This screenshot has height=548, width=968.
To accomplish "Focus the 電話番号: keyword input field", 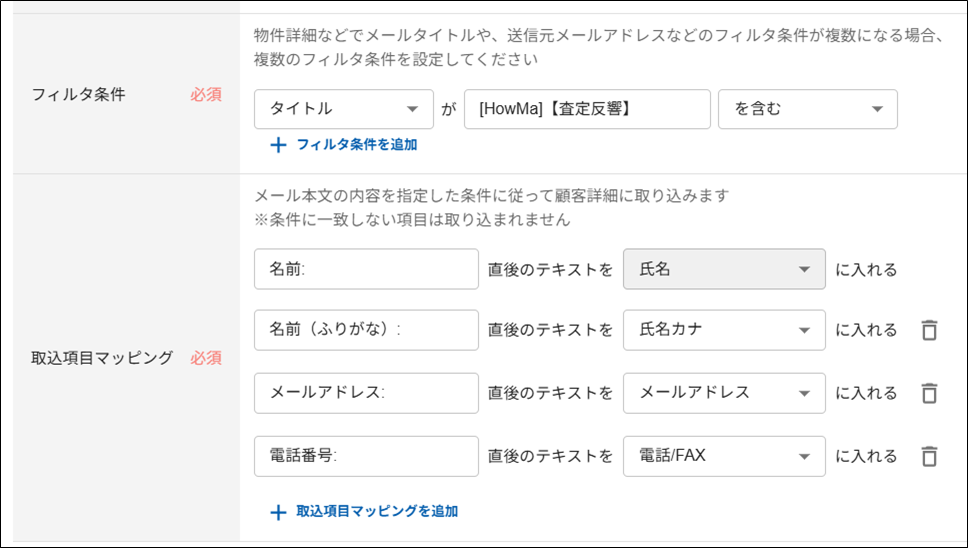I will [x=366, y=456].
